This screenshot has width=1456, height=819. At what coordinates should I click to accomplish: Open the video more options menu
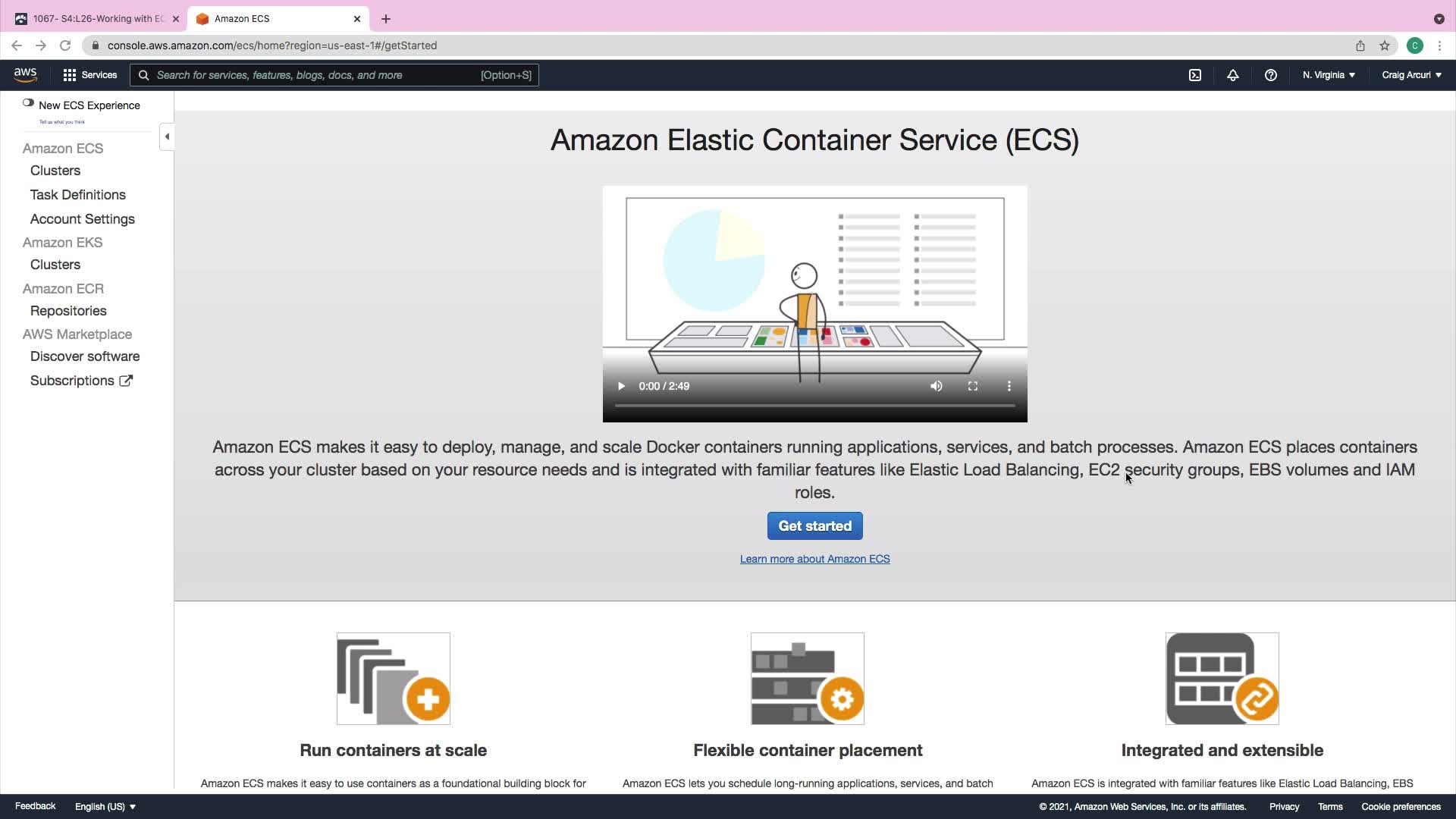tap(1009, 386)
